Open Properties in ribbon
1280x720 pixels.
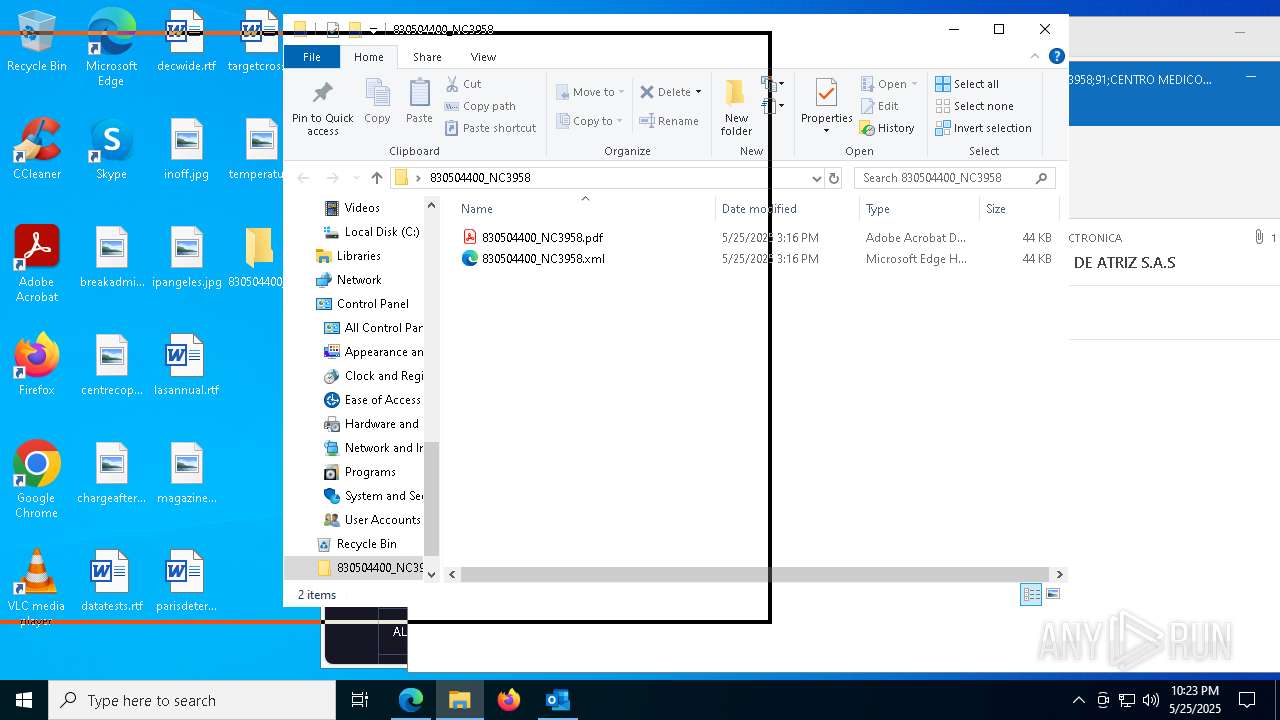826,107
